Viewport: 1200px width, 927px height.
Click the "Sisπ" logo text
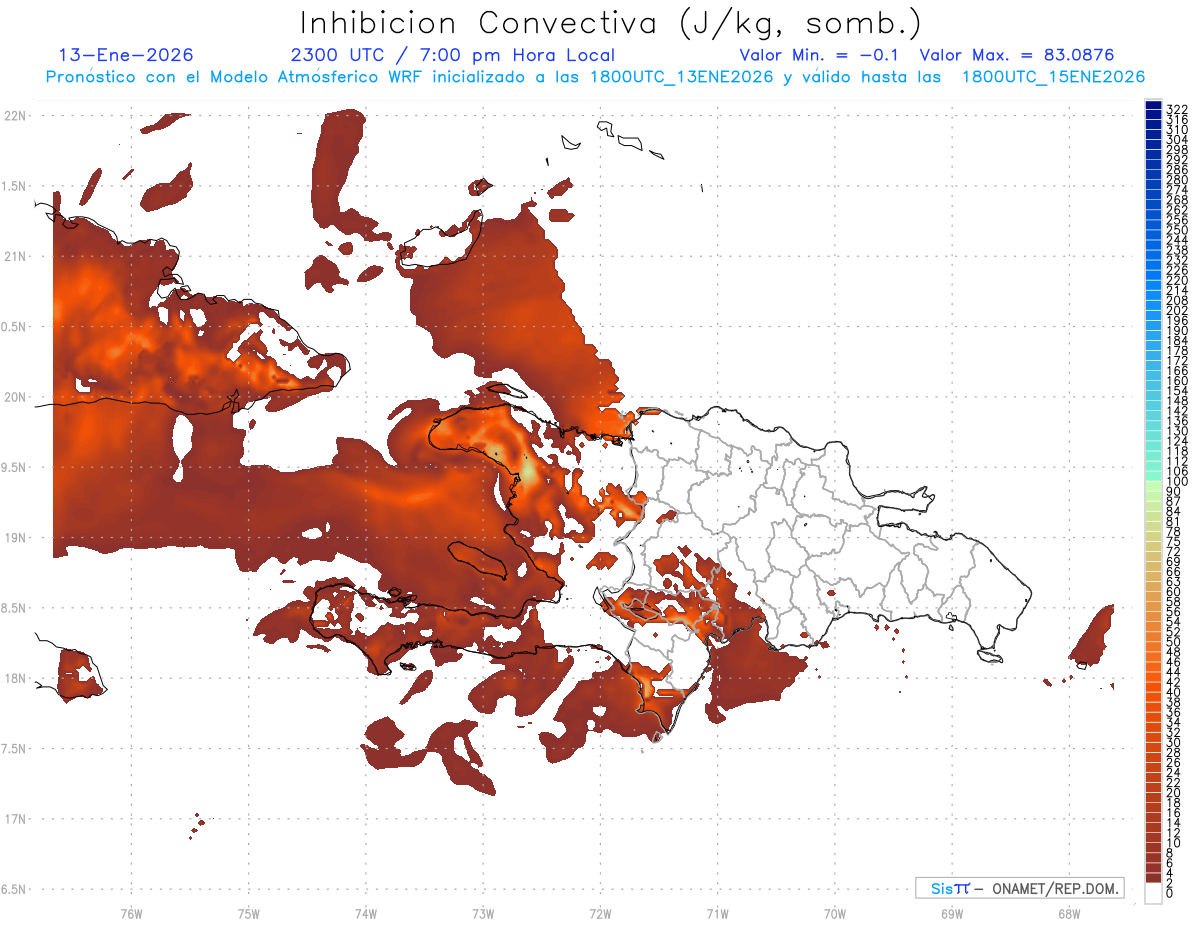pos(950,888)
